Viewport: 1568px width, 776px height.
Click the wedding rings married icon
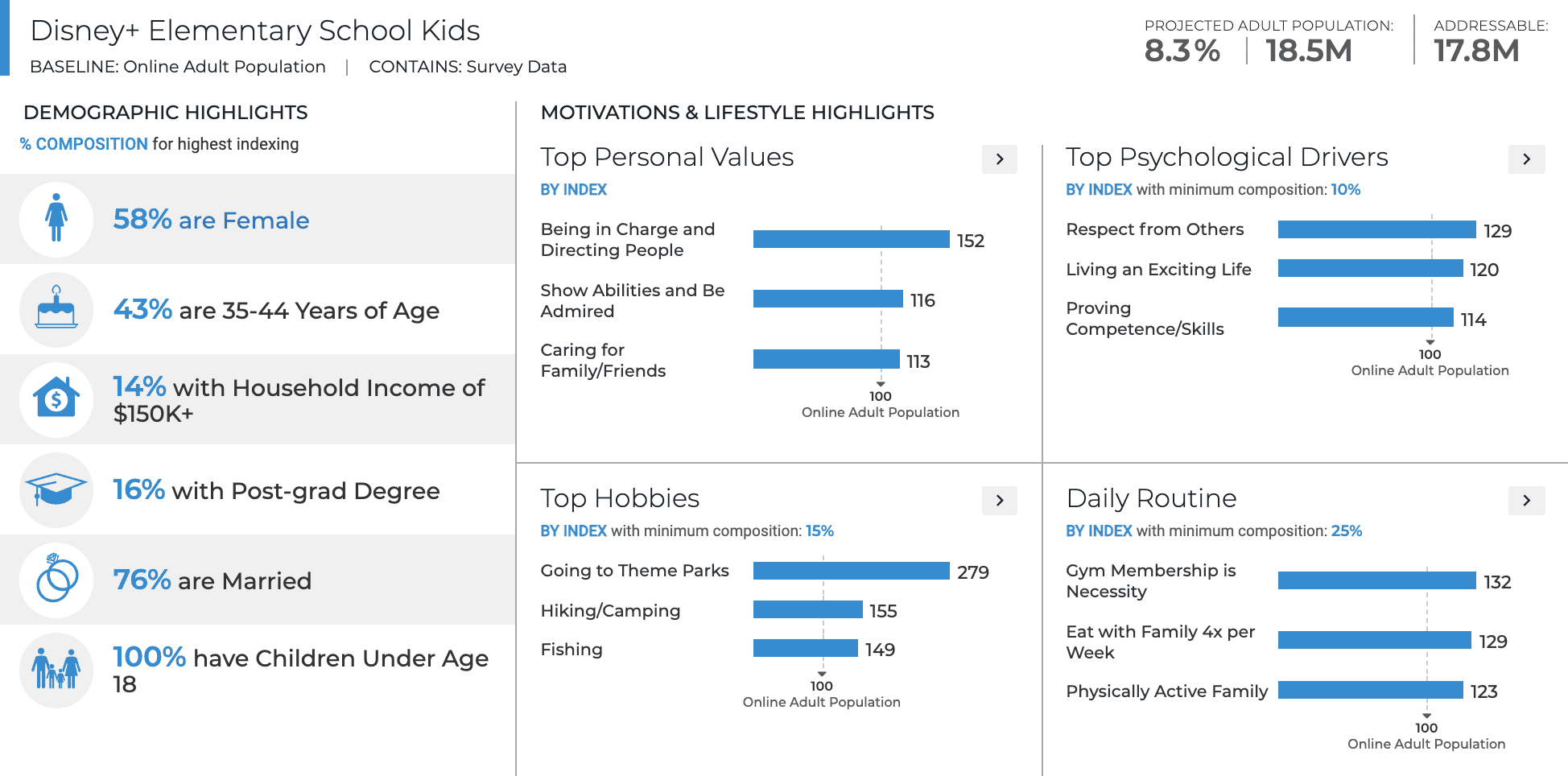tap(56, 580)
